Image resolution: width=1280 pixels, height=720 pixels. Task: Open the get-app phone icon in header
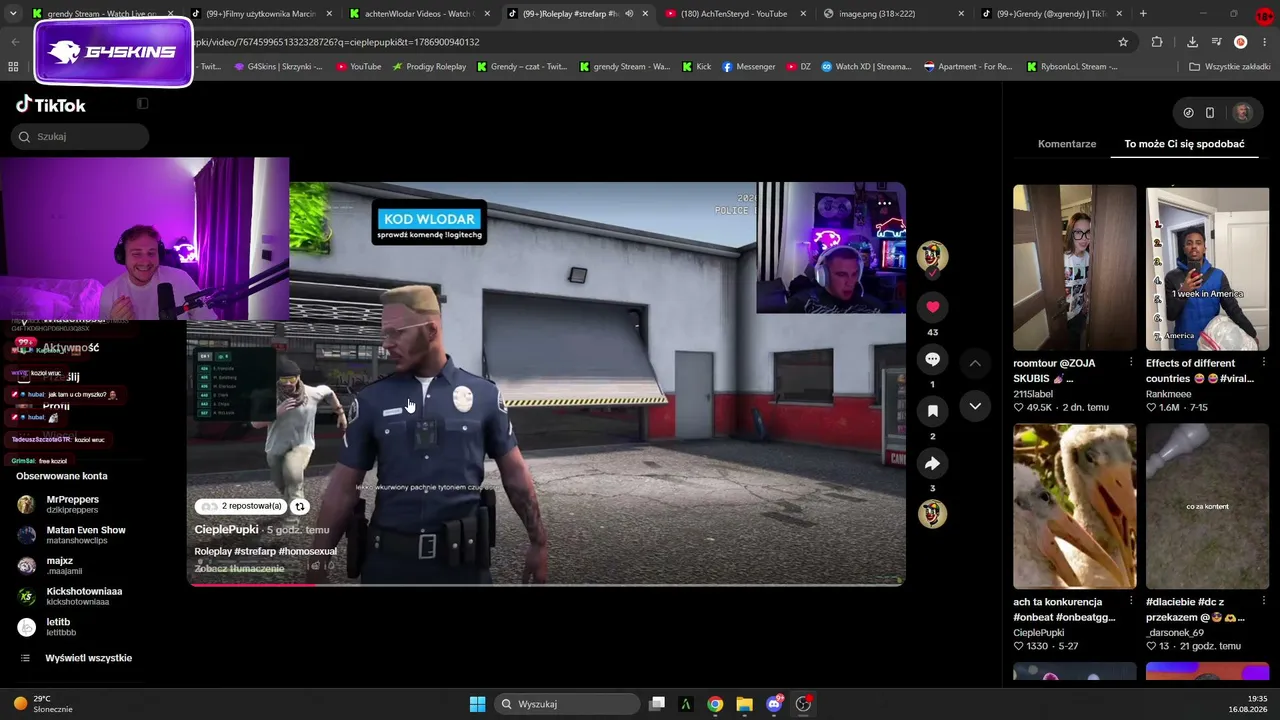coord(1209,113)
